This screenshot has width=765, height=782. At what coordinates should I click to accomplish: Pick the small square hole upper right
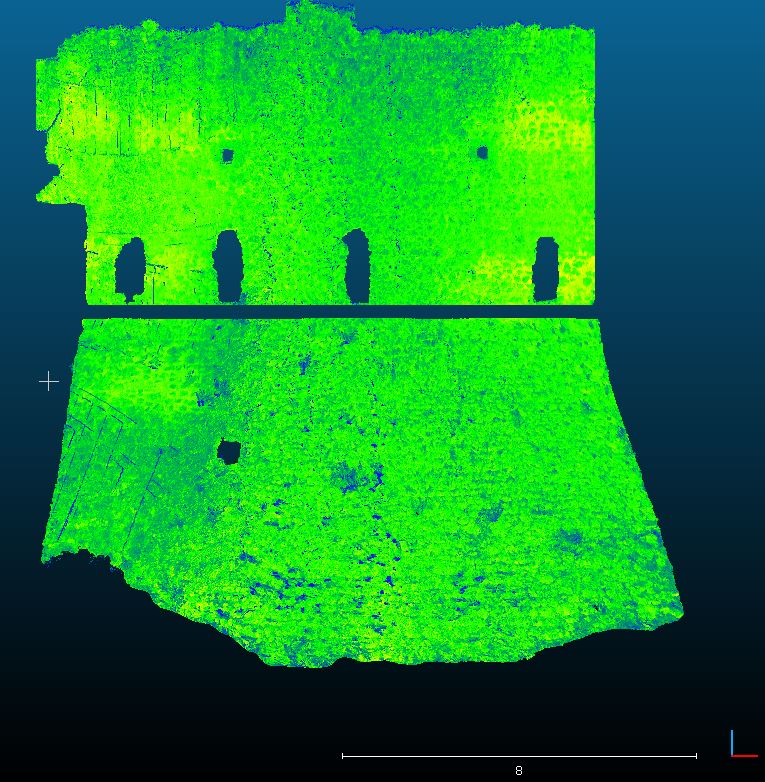[x=482, y=153]
